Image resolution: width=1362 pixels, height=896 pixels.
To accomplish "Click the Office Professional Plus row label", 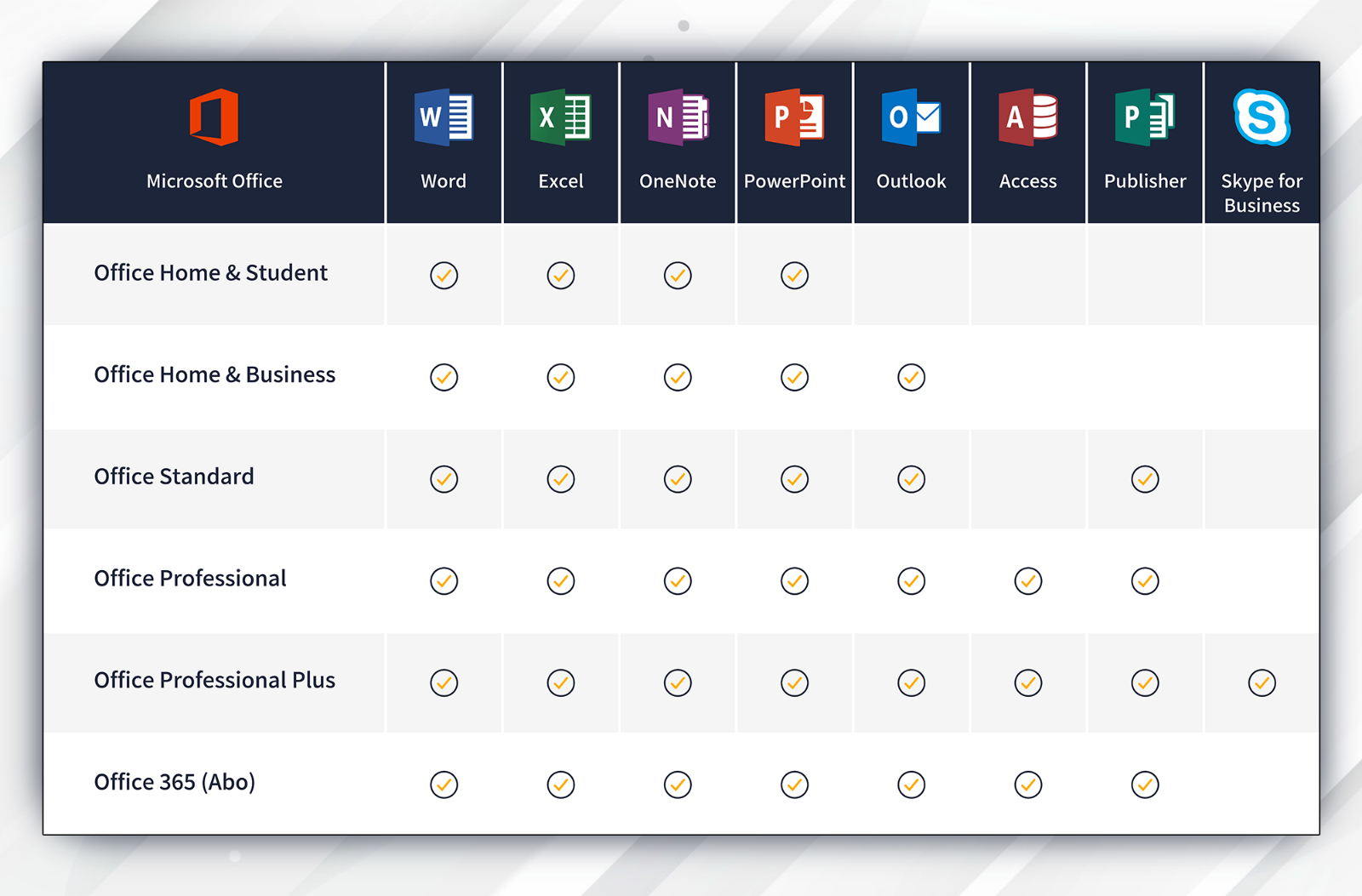I will pos(215,681).
